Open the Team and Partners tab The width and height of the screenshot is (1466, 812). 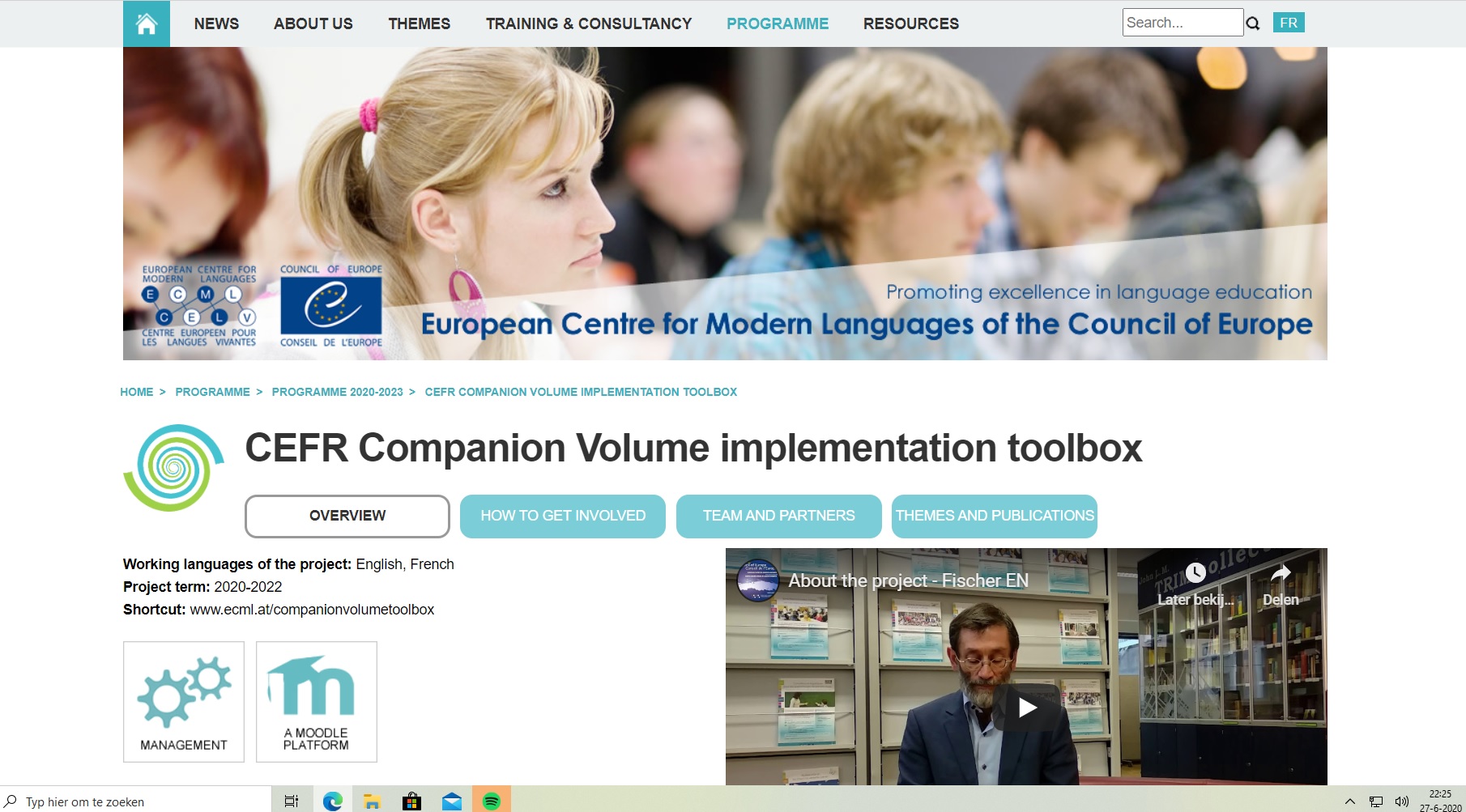(778, 516)
